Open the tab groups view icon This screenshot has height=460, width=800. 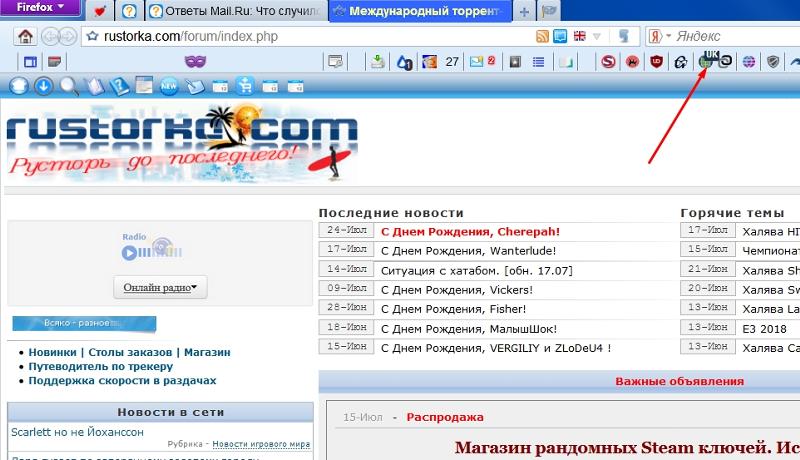tap(548, 11)
